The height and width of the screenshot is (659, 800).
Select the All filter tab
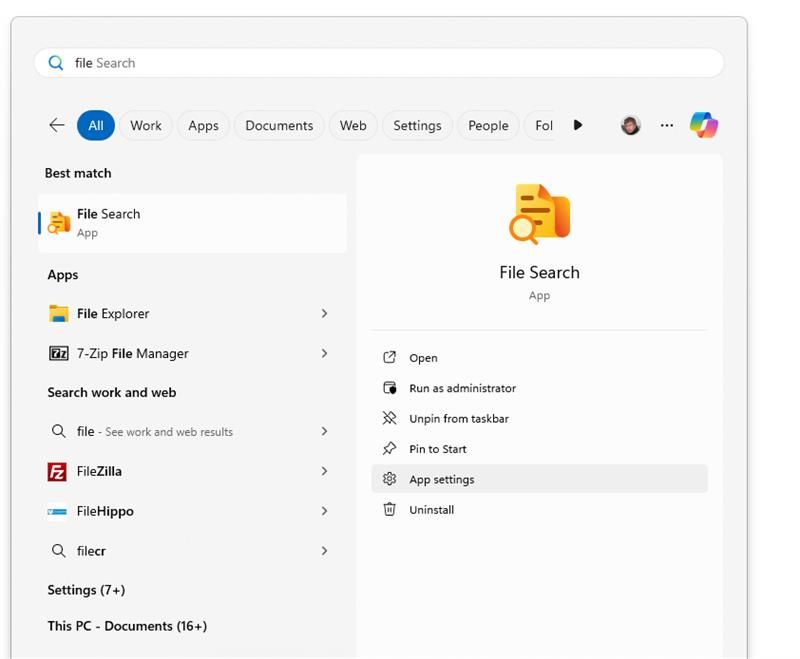click(96, 125)
